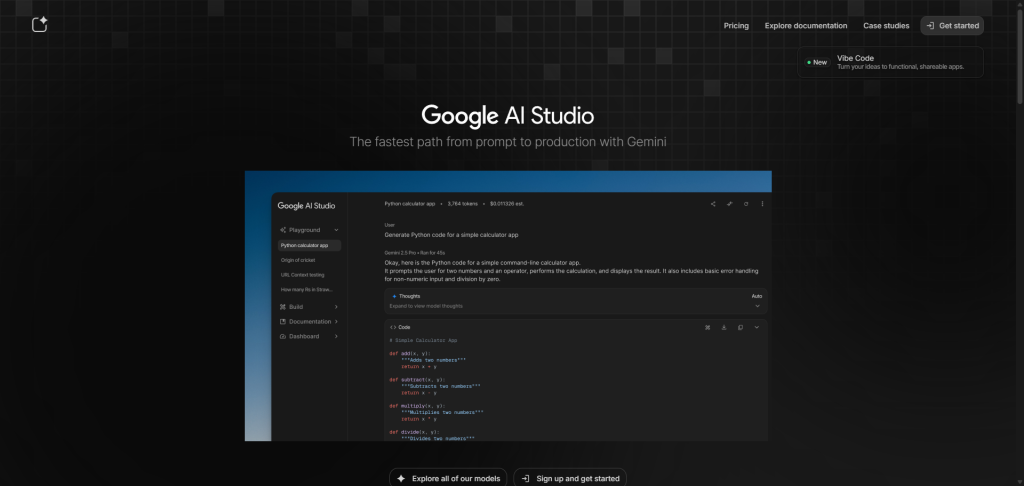Click the Get started button
This screenshot has width=1024, height=486.
click(952, 26)
